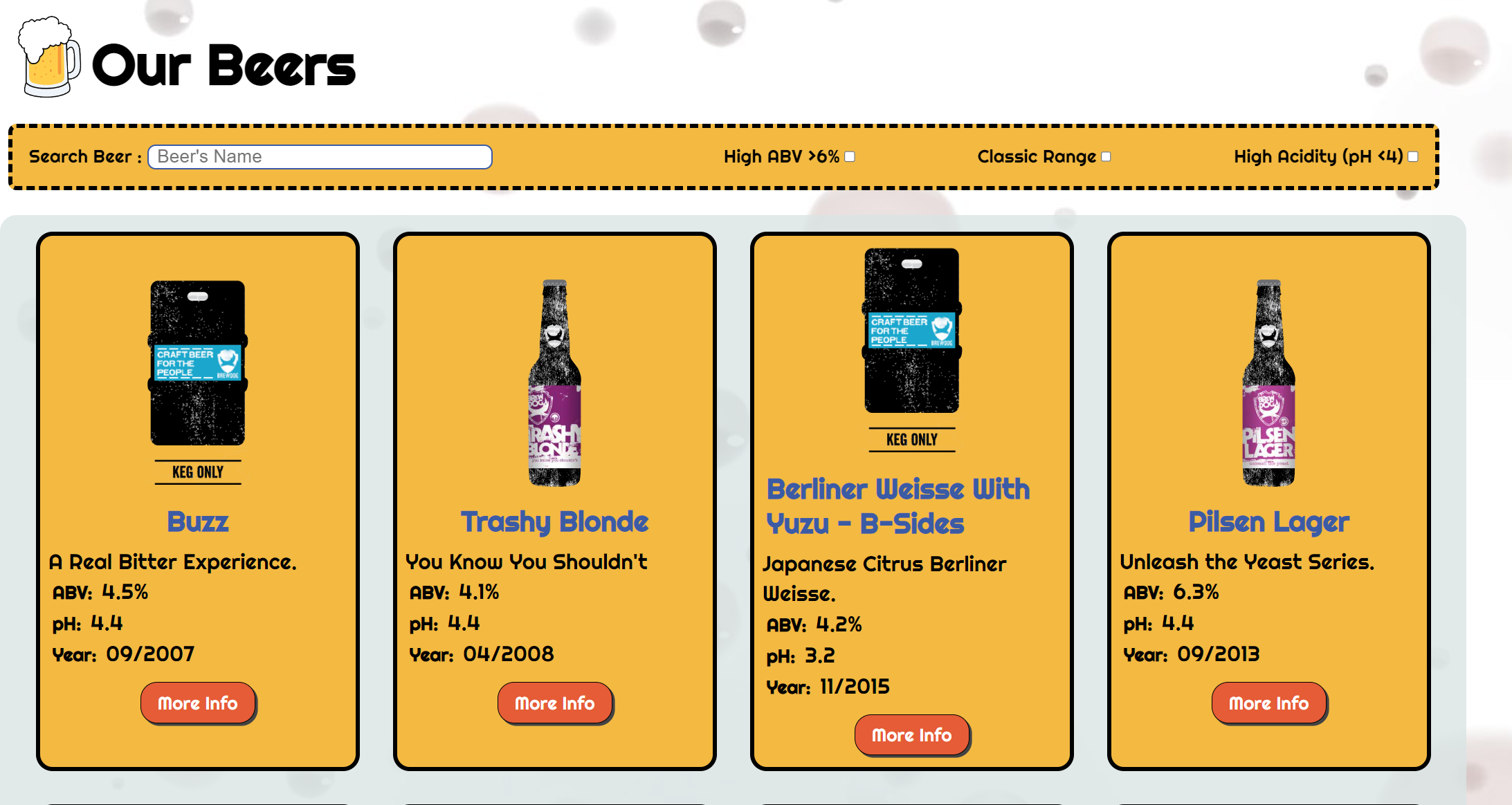Viewport: 1512px width, 805px height.
Task: Show More Info for Berliner Weisse
Action: [x=911, y=735]
